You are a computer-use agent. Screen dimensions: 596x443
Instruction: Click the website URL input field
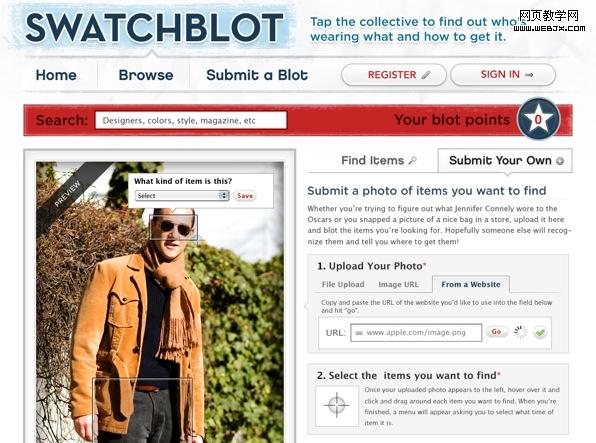click(x=416, y=332)
